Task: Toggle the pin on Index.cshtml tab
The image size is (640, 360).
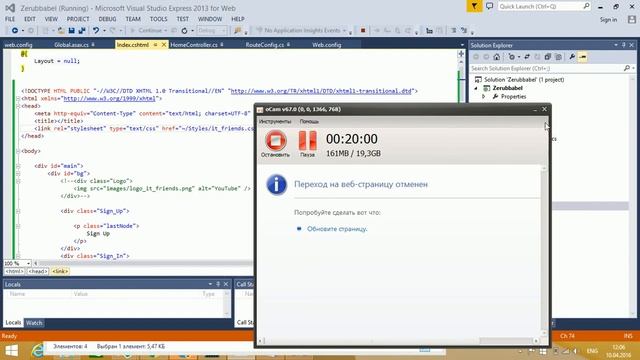Action: tap(156, 45)
